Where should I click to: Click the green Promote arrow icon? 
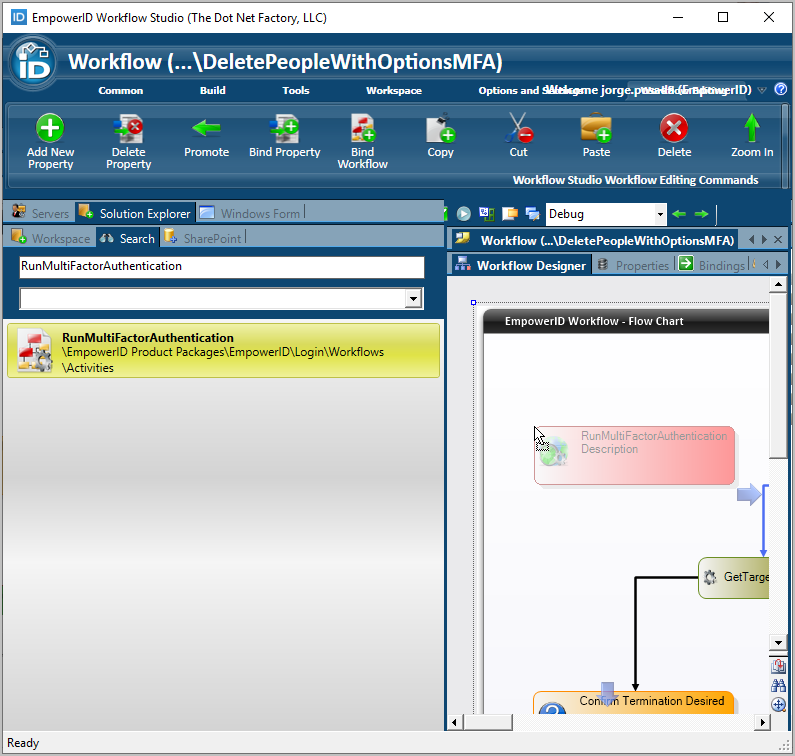coord(206,128)
